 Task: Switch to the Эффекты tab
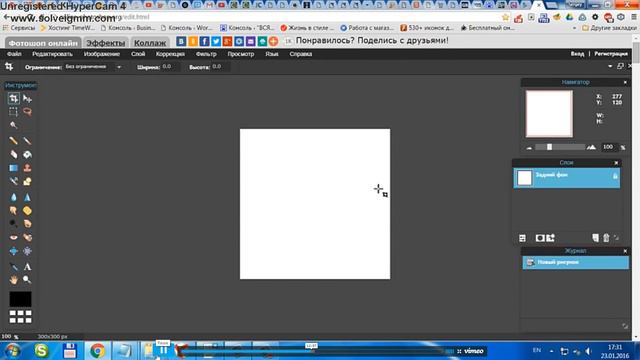point(106,43)
